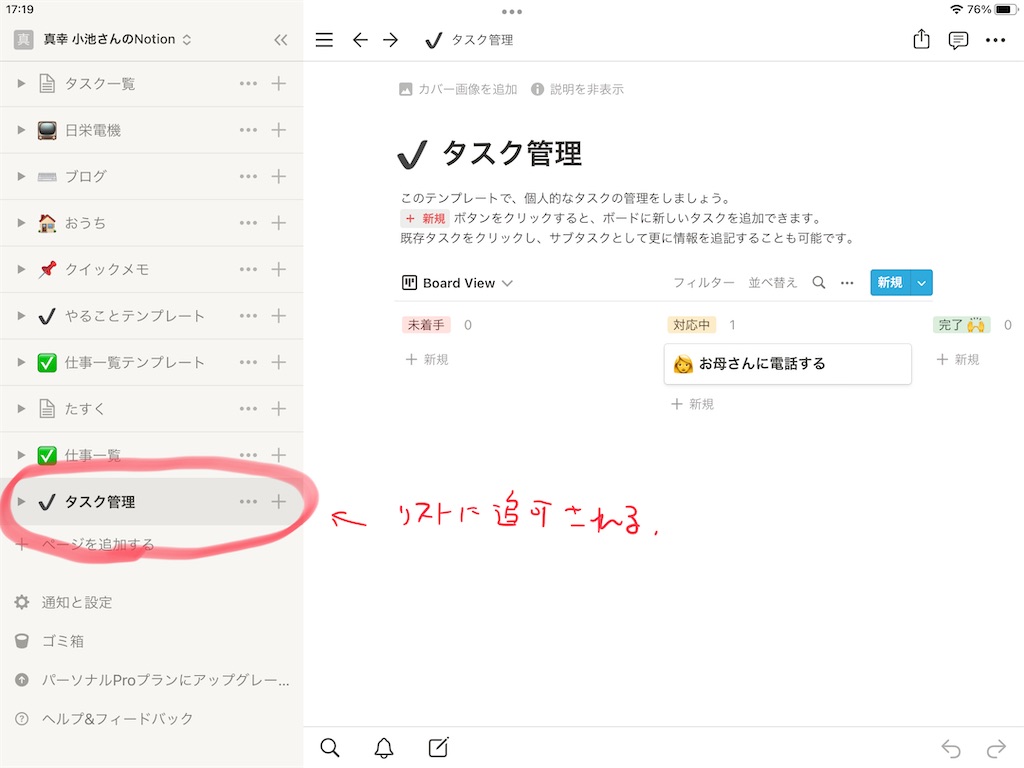This screenshot has height=768, width=1024.
Task: Expand the タスク一覧 page tree
Action: click(21, 84)
